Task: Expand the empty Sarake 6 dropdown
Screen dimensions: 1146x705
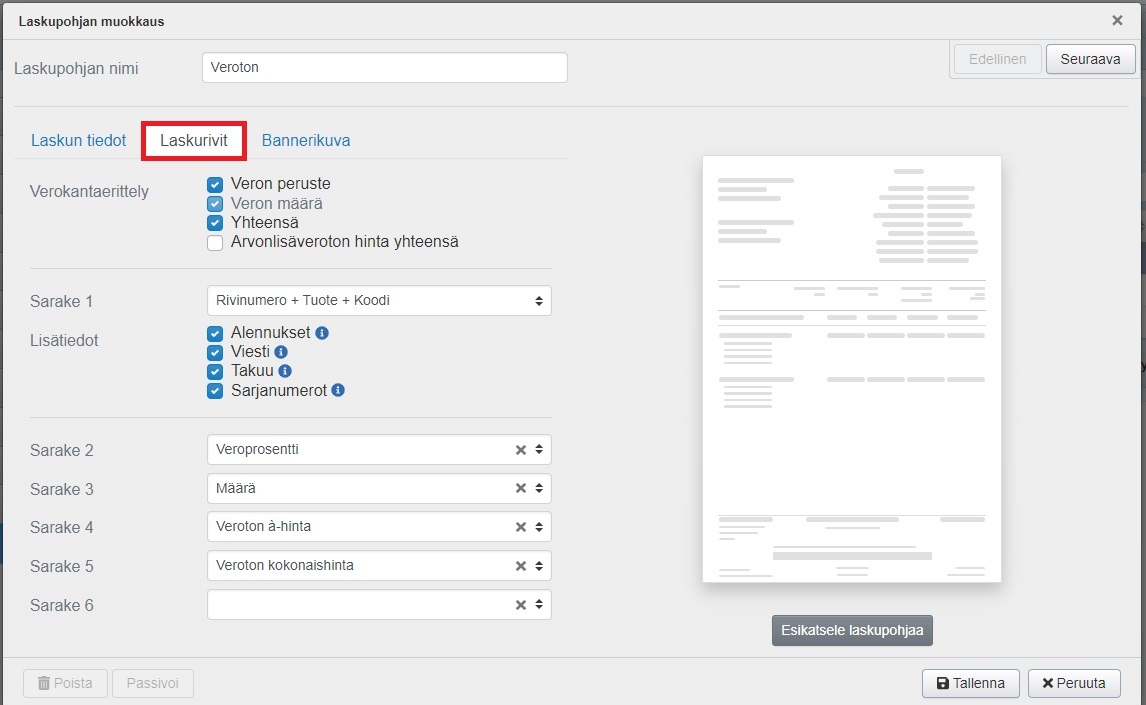Action: pyautogui.click(x=360, y=605)
